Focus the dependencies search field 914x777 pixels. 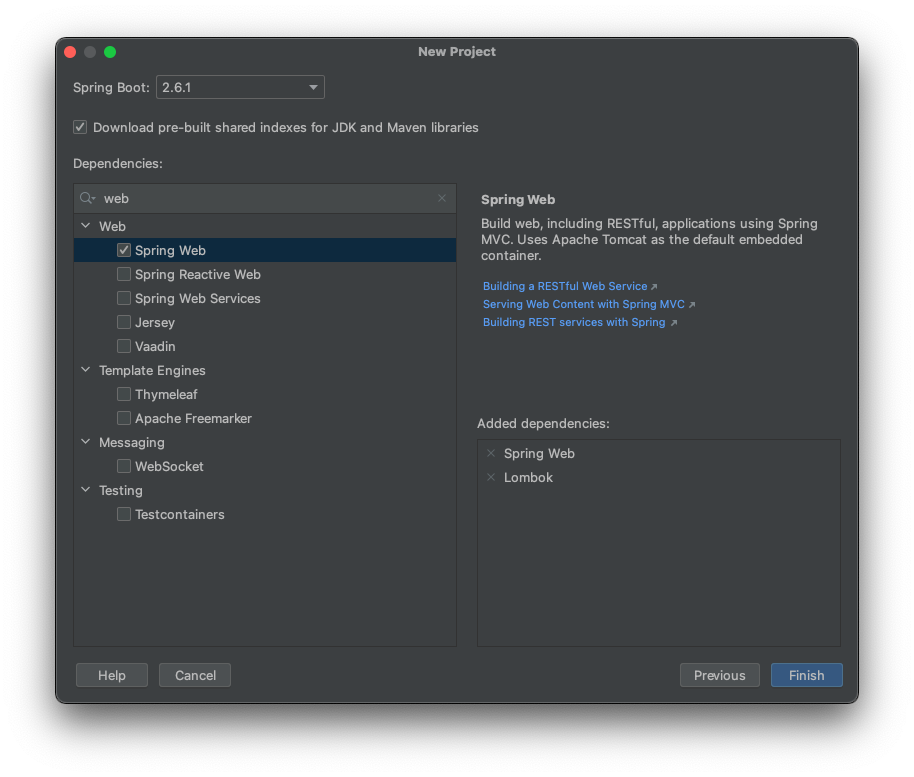[265, 198]
